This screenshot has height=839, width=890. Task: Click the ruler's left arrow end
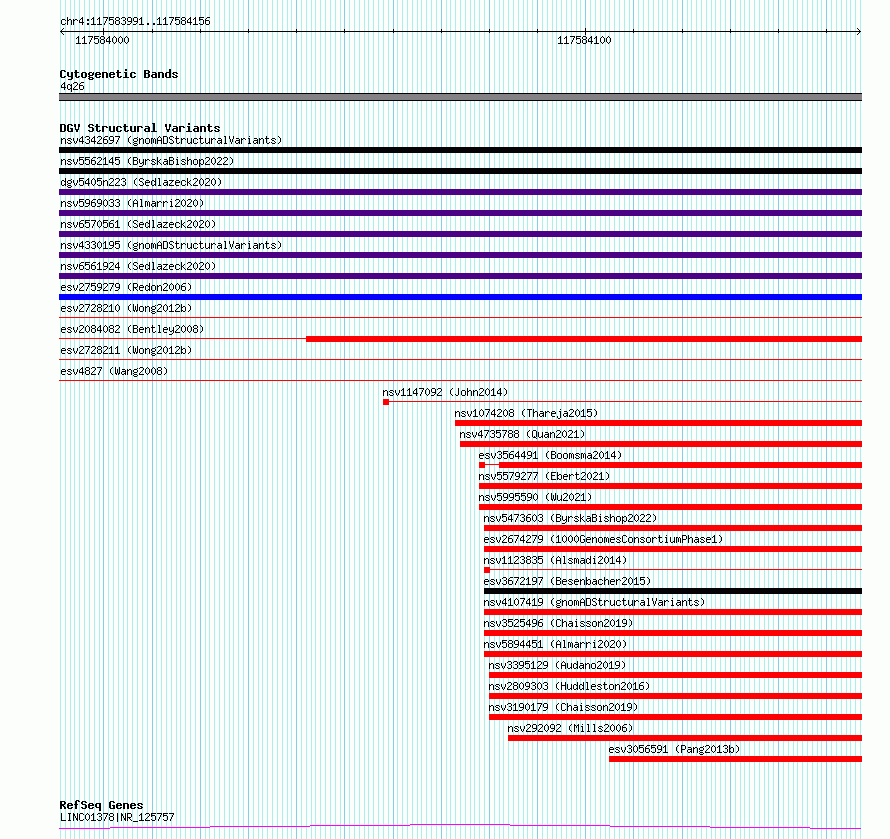coord(62,32)
